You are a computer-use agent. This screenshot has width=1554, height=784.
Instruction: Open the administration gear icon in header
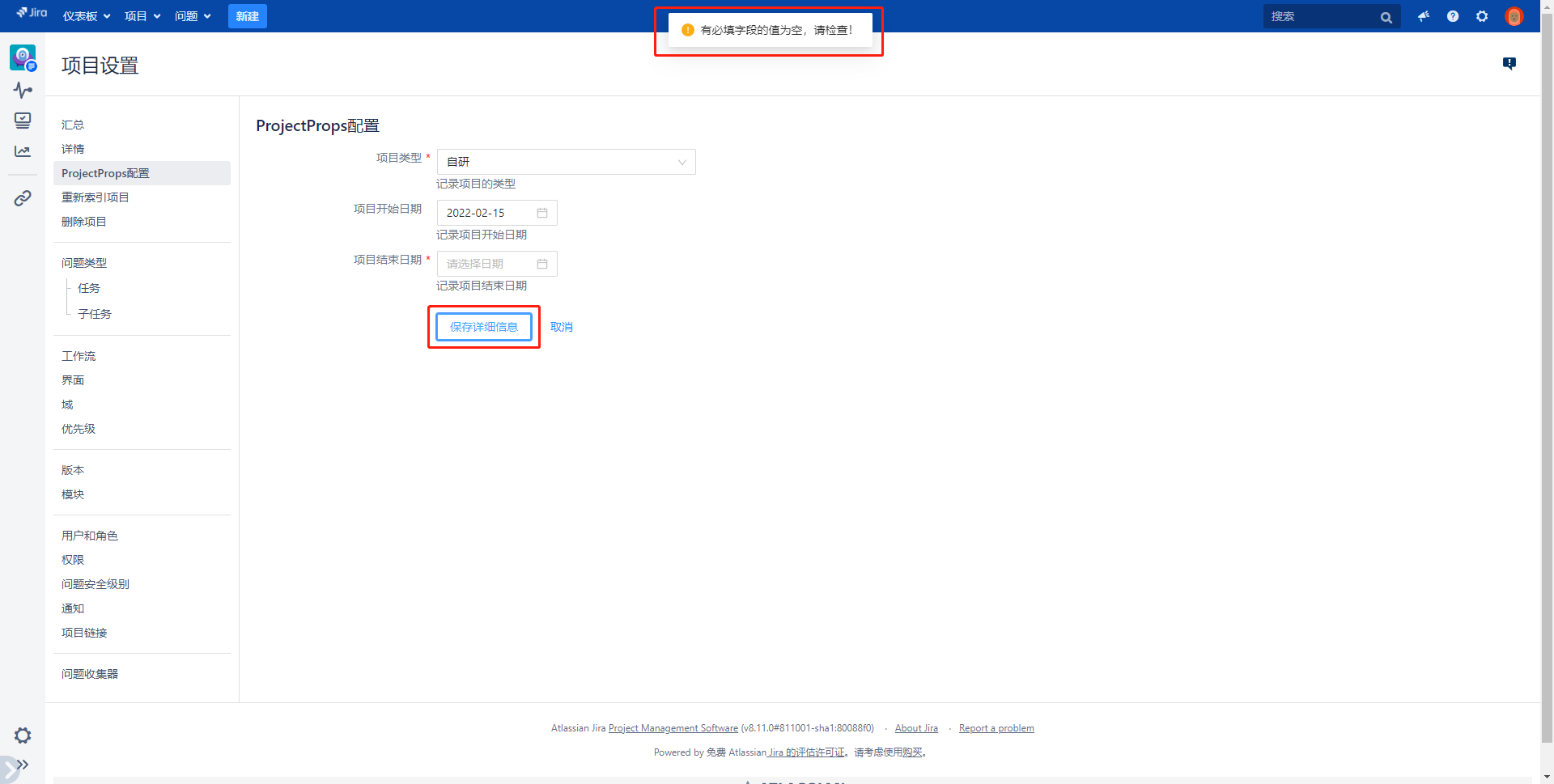1482,16
